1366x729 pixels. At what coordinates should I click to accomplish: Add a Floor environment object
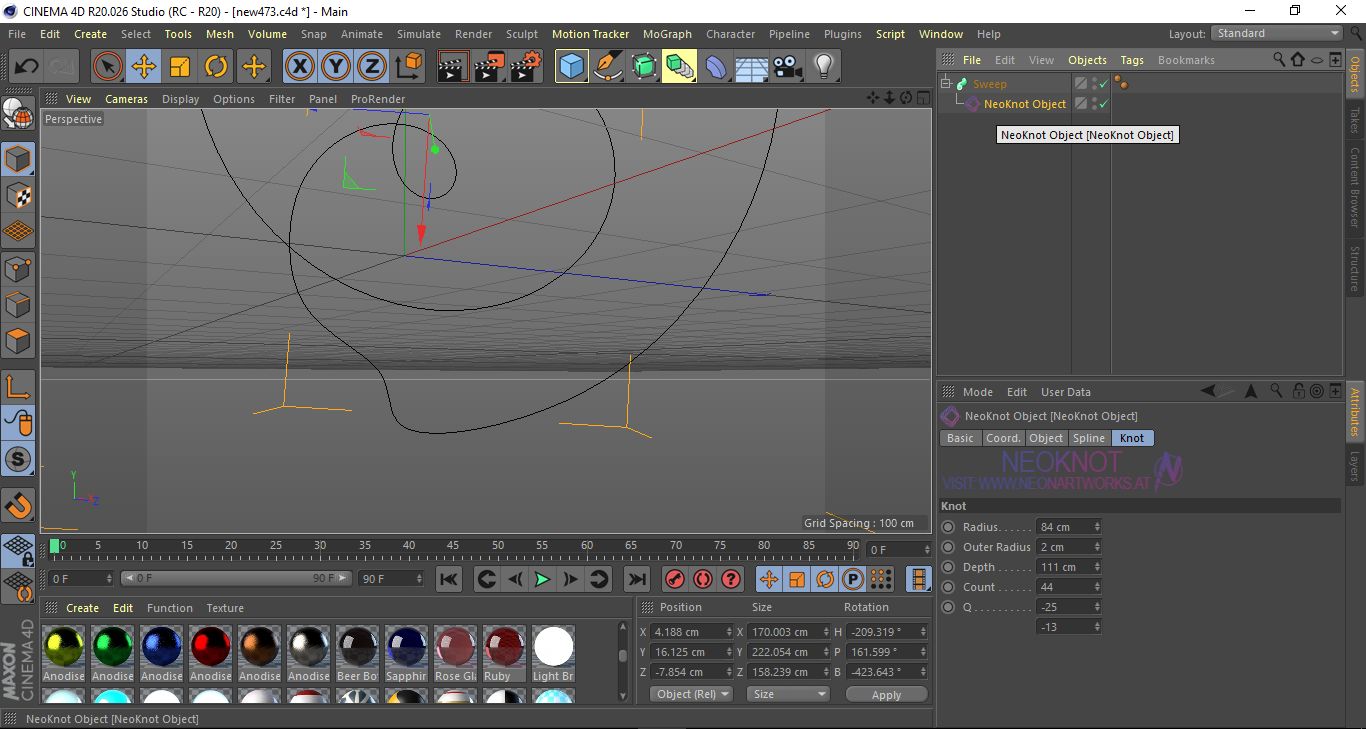pos(751,67)
